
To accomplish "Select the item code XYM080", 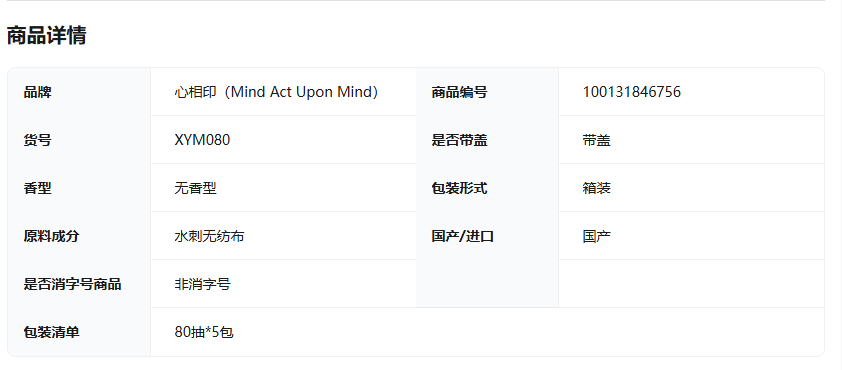I will (x=202, y=140).
